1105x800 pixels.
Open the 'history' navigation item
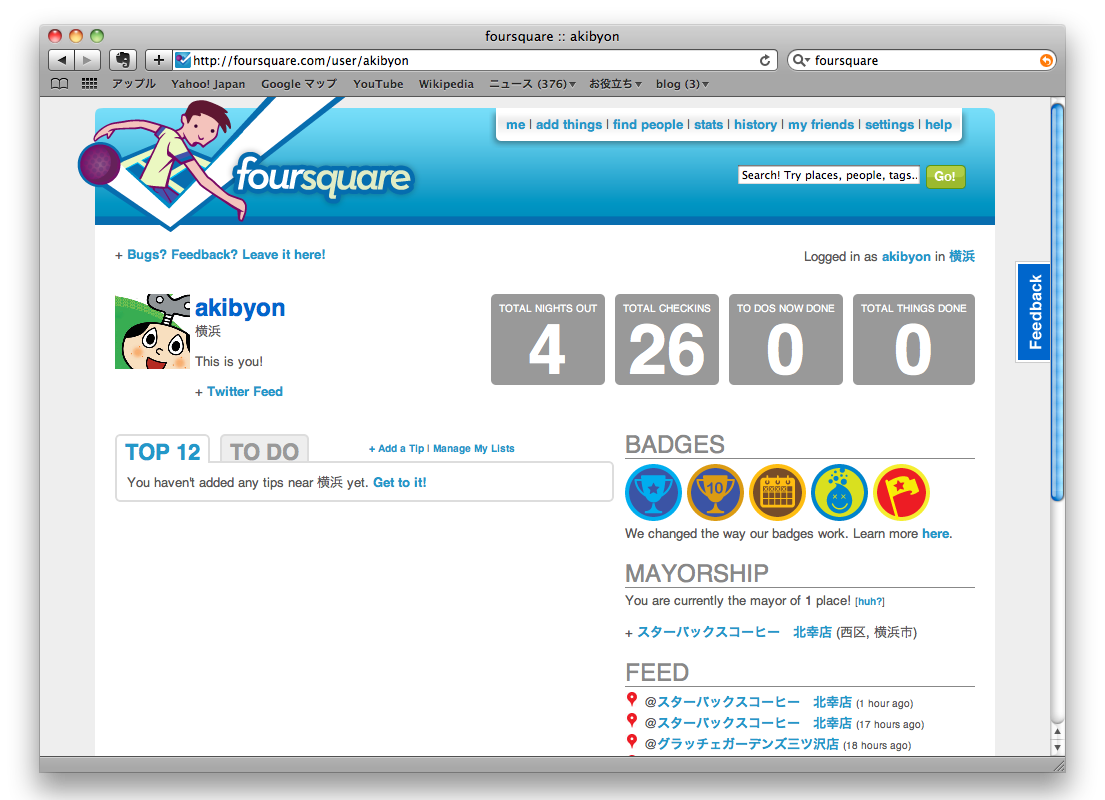[x=755, y=125]
